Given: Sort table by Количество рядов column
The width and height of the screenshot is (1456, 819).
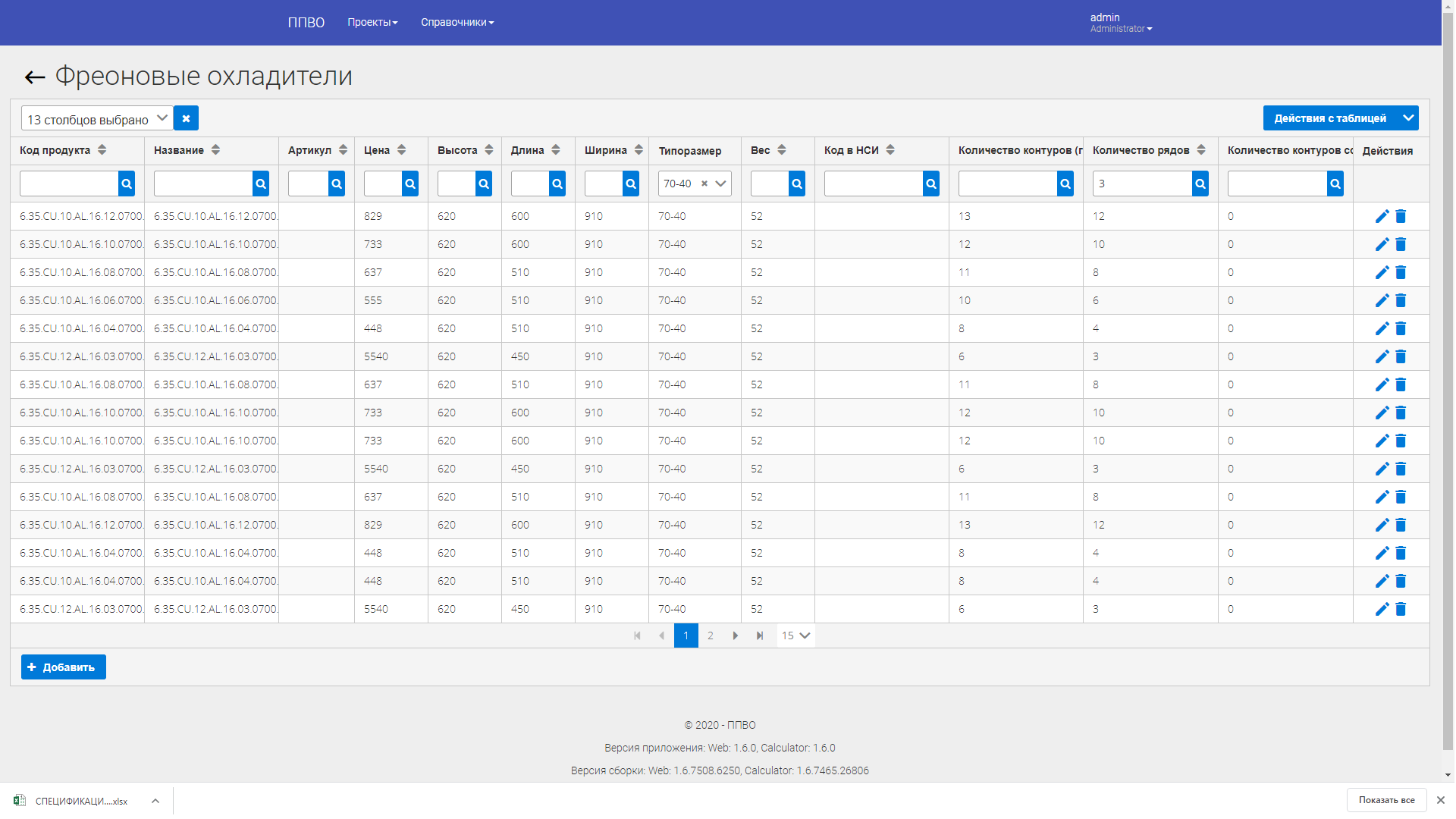Looking at the screenshot, I should [x=1201, y=150].
